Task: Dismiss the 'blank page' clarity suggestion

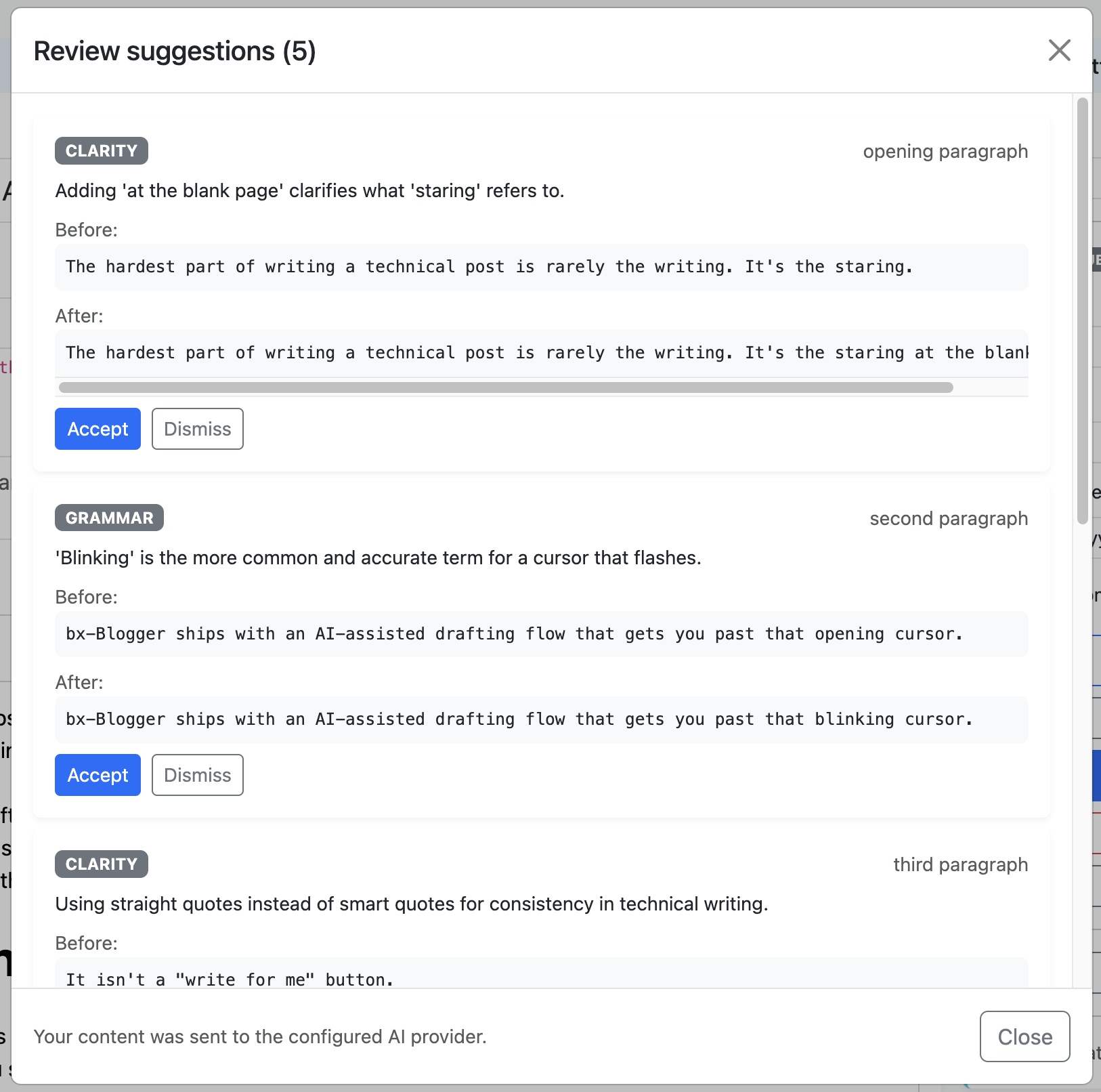Action: [x=197, y=428]
